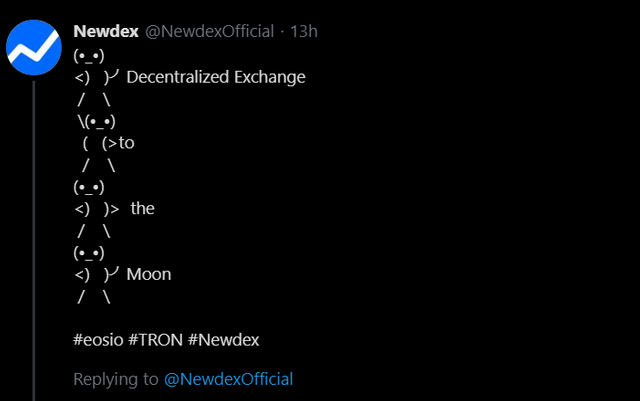640x401 pixels.
Task: Click the word 'the' in tweet
Action: [142, 208]
